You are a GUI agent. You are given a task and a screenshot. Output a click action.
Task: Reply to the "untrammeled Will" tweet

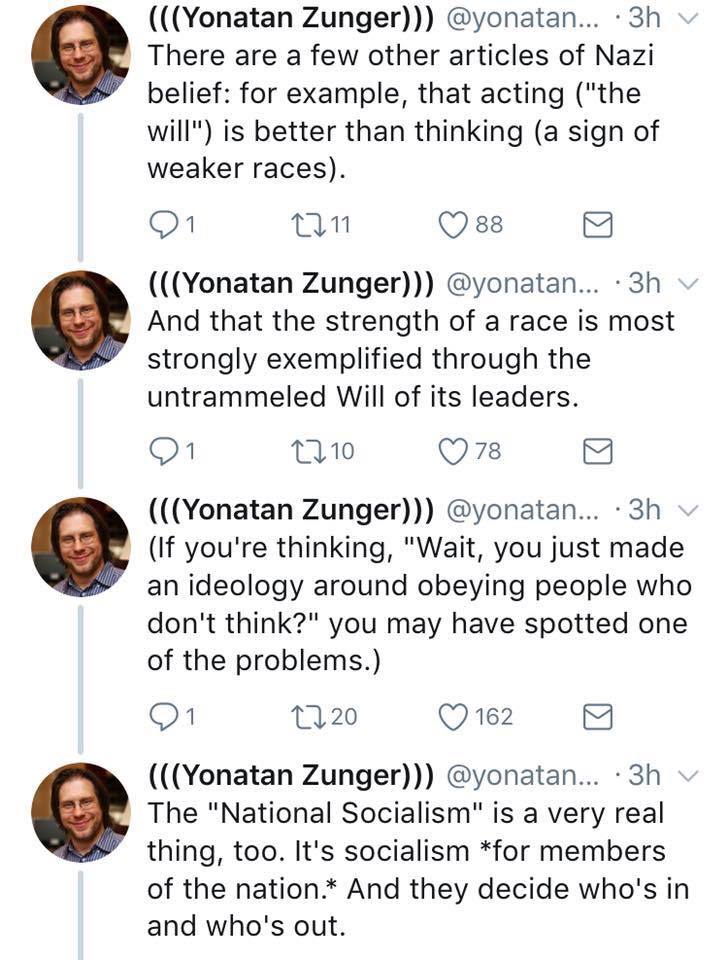pos(160,452)
